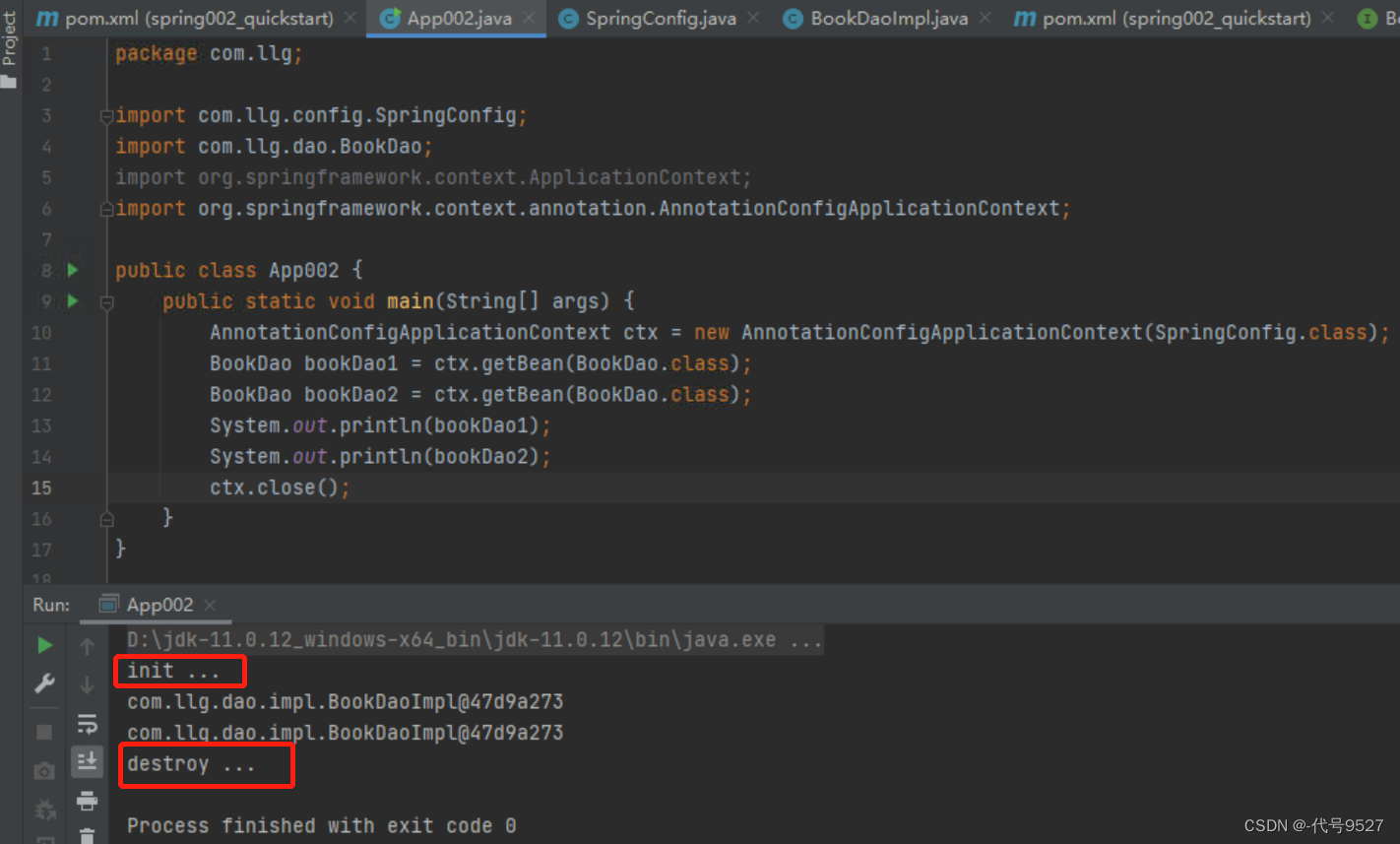
Task: Click the App002.java tab file icon
Action: point(390,18)
